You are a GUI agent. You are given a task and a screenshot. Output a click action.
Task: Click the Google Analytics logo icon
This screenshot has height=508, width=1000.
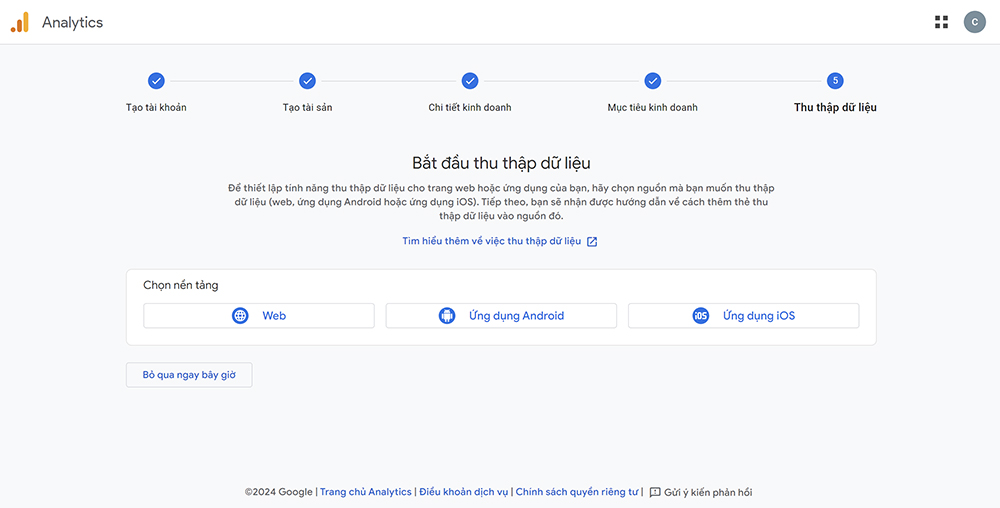[20, 22]
